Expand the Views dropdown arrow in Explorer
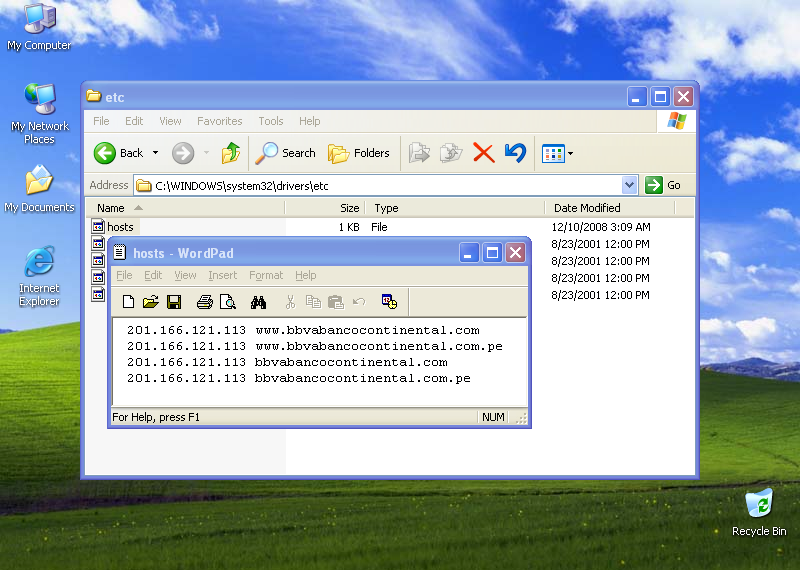The width and height of the screenshot is (800, 570). click(570, 153)
